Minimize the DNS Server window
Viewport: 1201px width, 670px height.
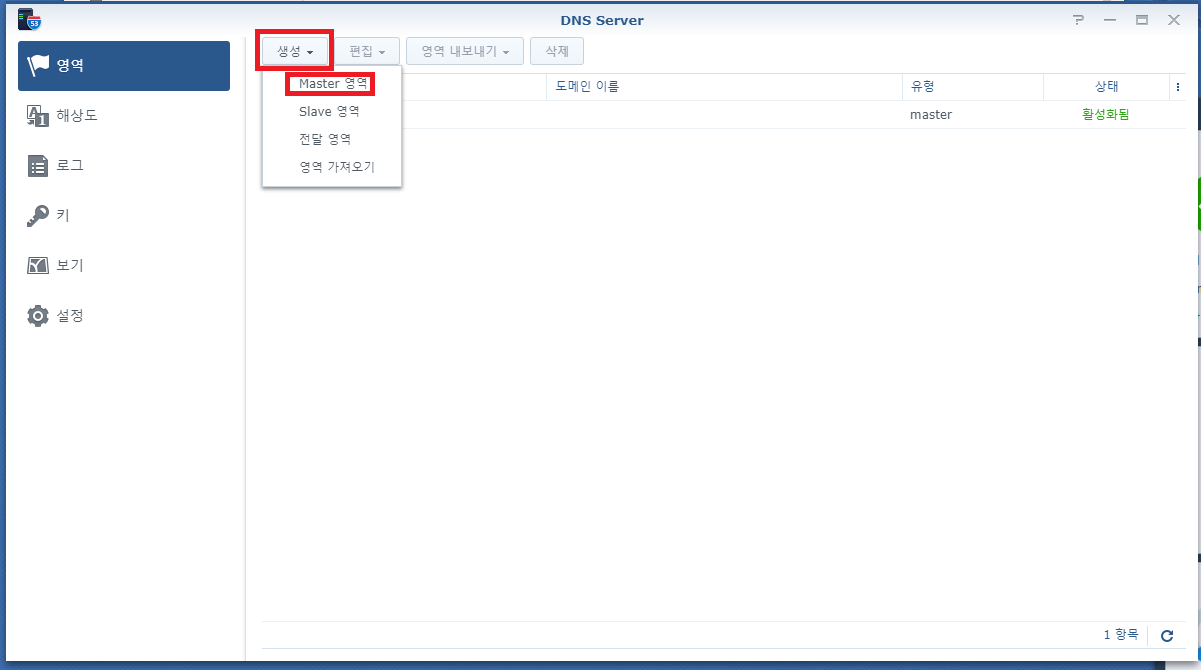pyautogui.click(x=1109, y=20)
